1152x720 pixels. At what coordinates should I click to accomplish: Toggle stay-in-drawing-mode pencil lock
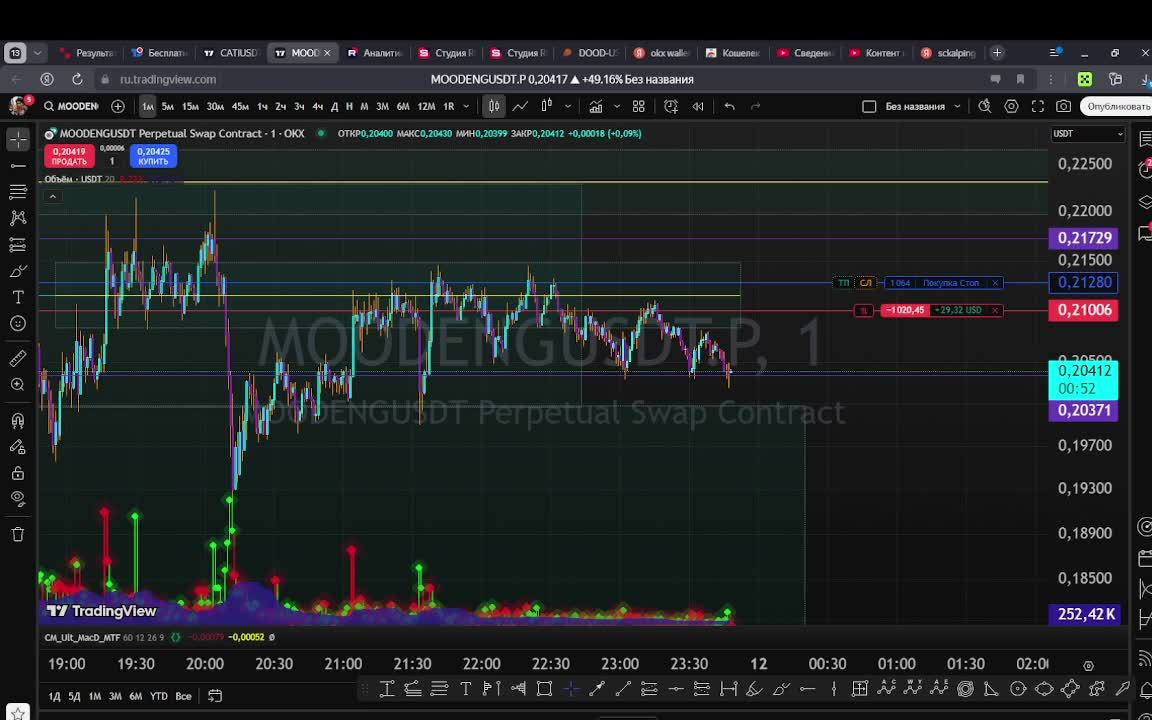click(18, 447)
